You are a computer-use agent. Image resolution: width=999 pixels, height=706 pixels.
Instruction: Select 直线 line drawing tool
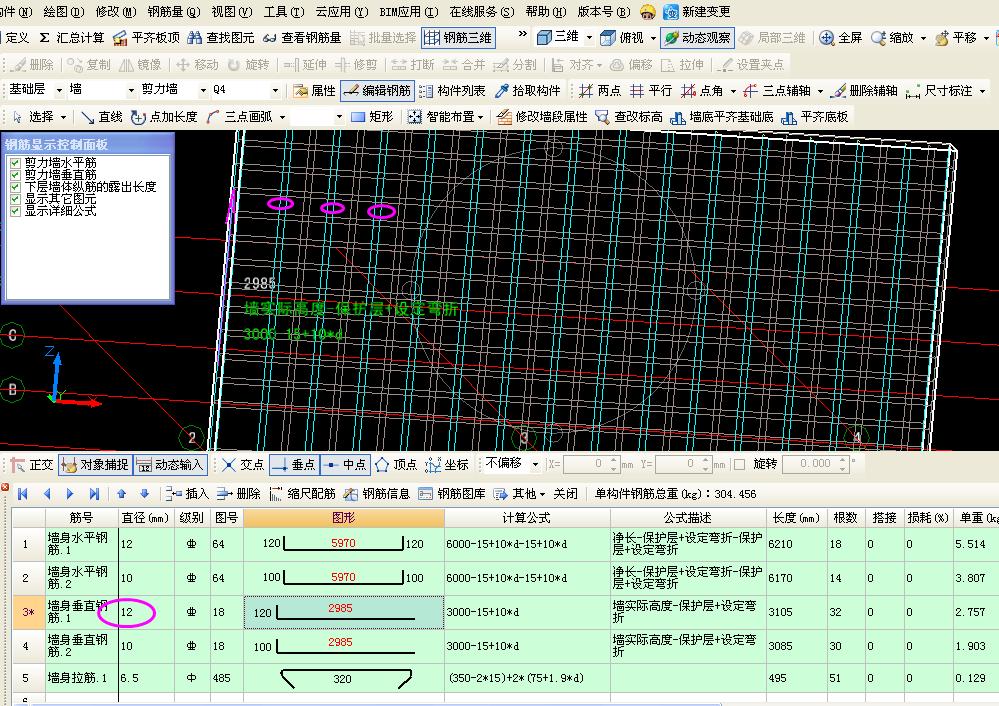(x=101, y=117)
